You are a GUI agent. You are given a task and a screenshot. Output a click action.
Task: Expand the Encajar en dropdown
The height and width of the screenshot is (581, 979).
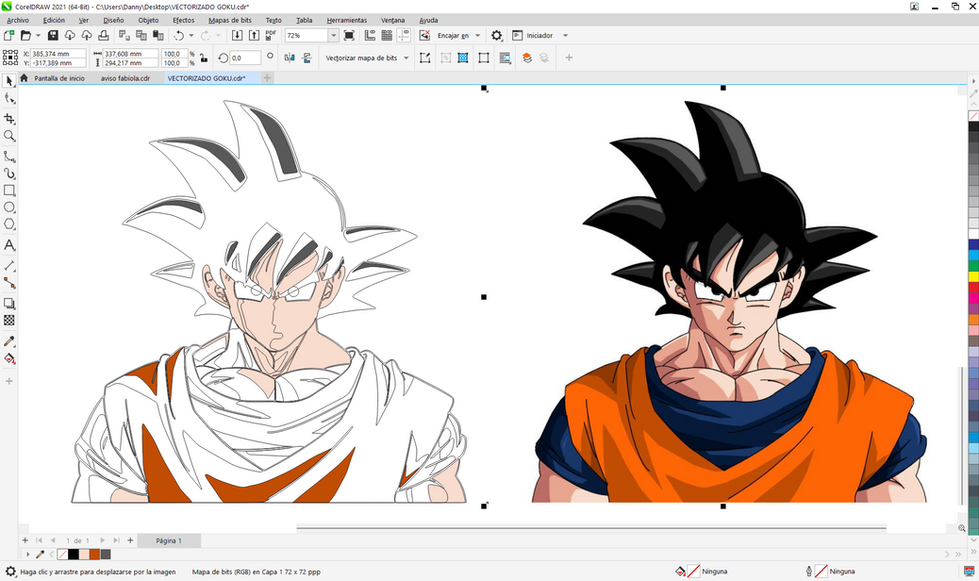click(x=478, y=36)
